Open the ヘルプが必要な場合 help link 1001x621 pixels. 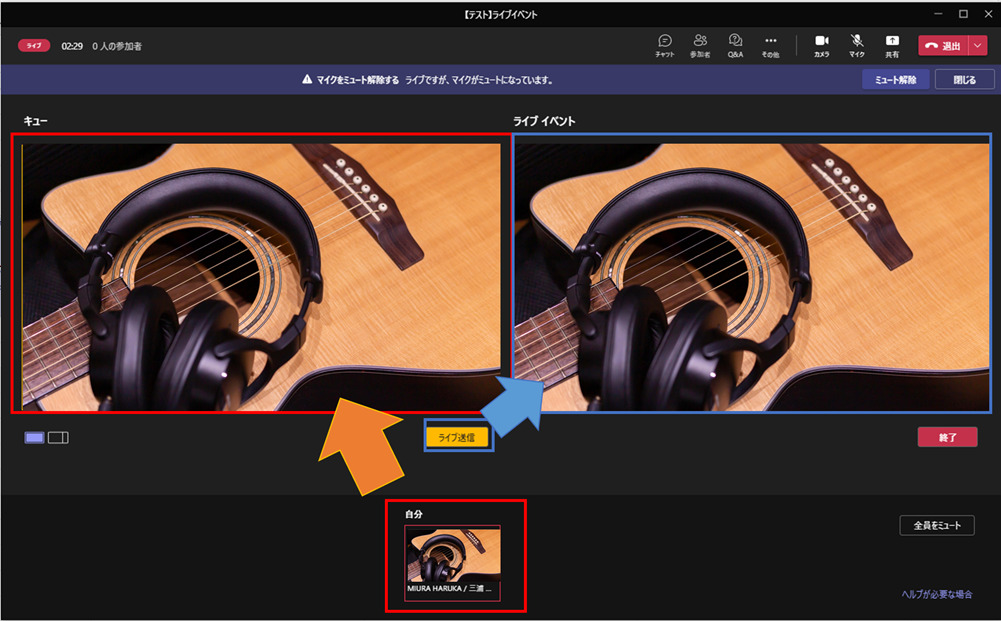[x=936, y=595]
